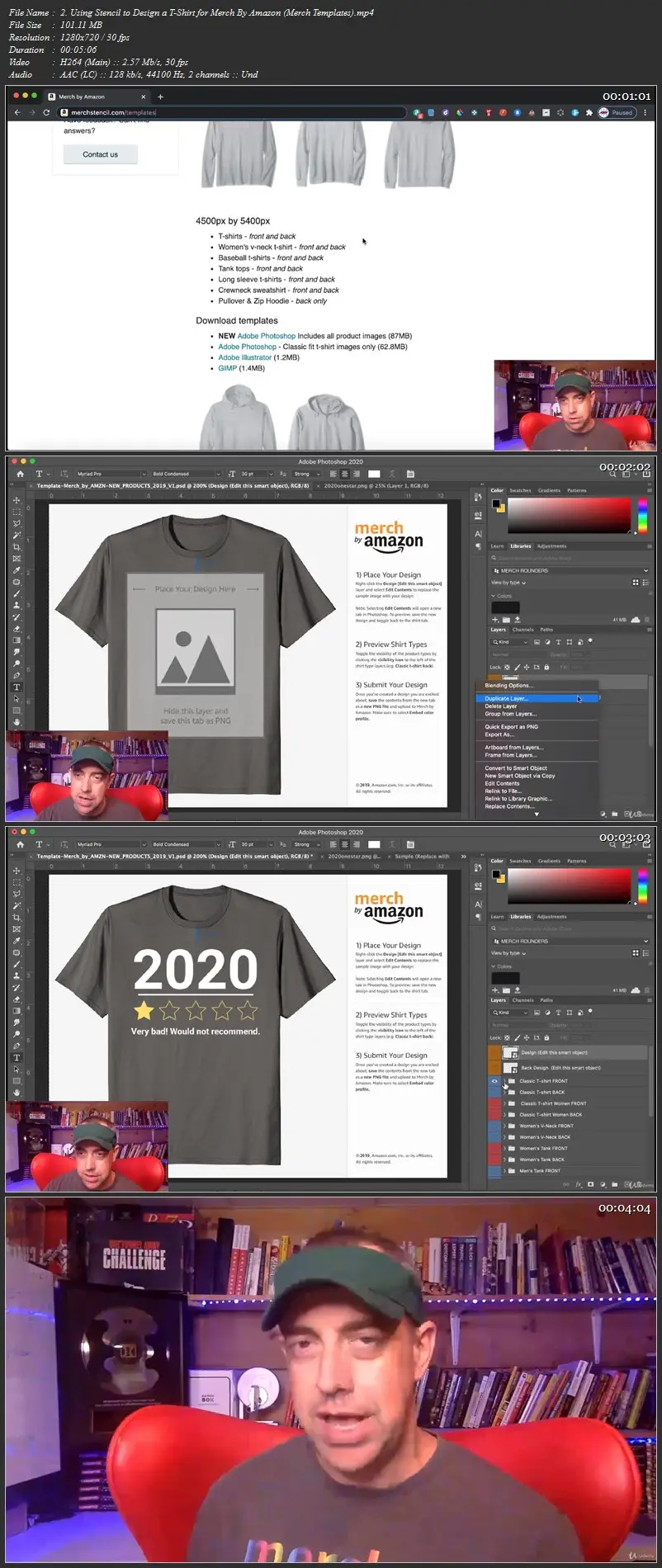Image resolution: width=662 pixels, height=1568 pixels.
Task: Click white text color swatch in 00:03:03 frame
Action: click(x=374, y=844)
